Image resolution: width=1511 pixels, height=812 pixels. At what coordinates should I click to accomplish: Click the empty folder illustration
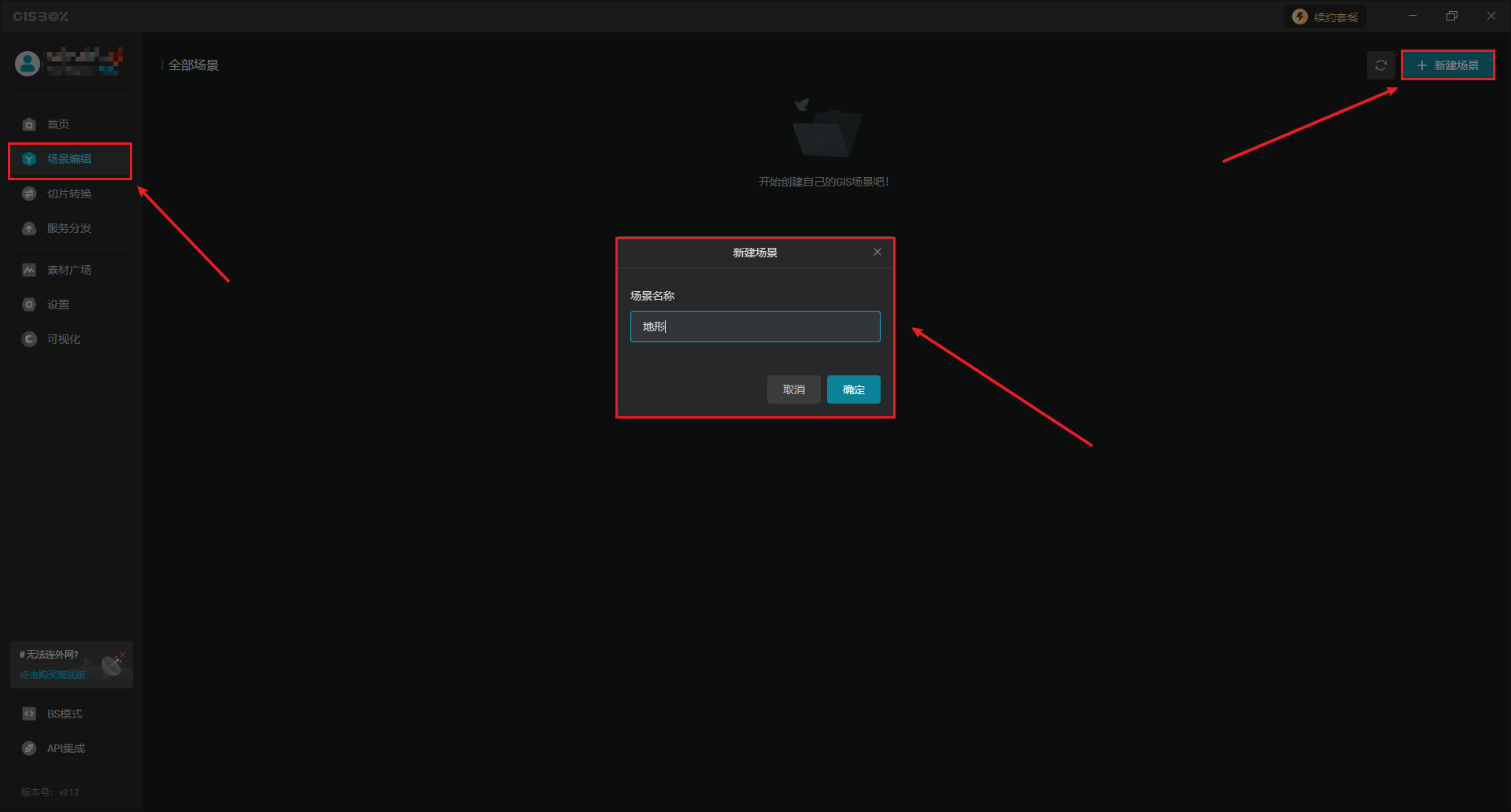coord(825,130)
